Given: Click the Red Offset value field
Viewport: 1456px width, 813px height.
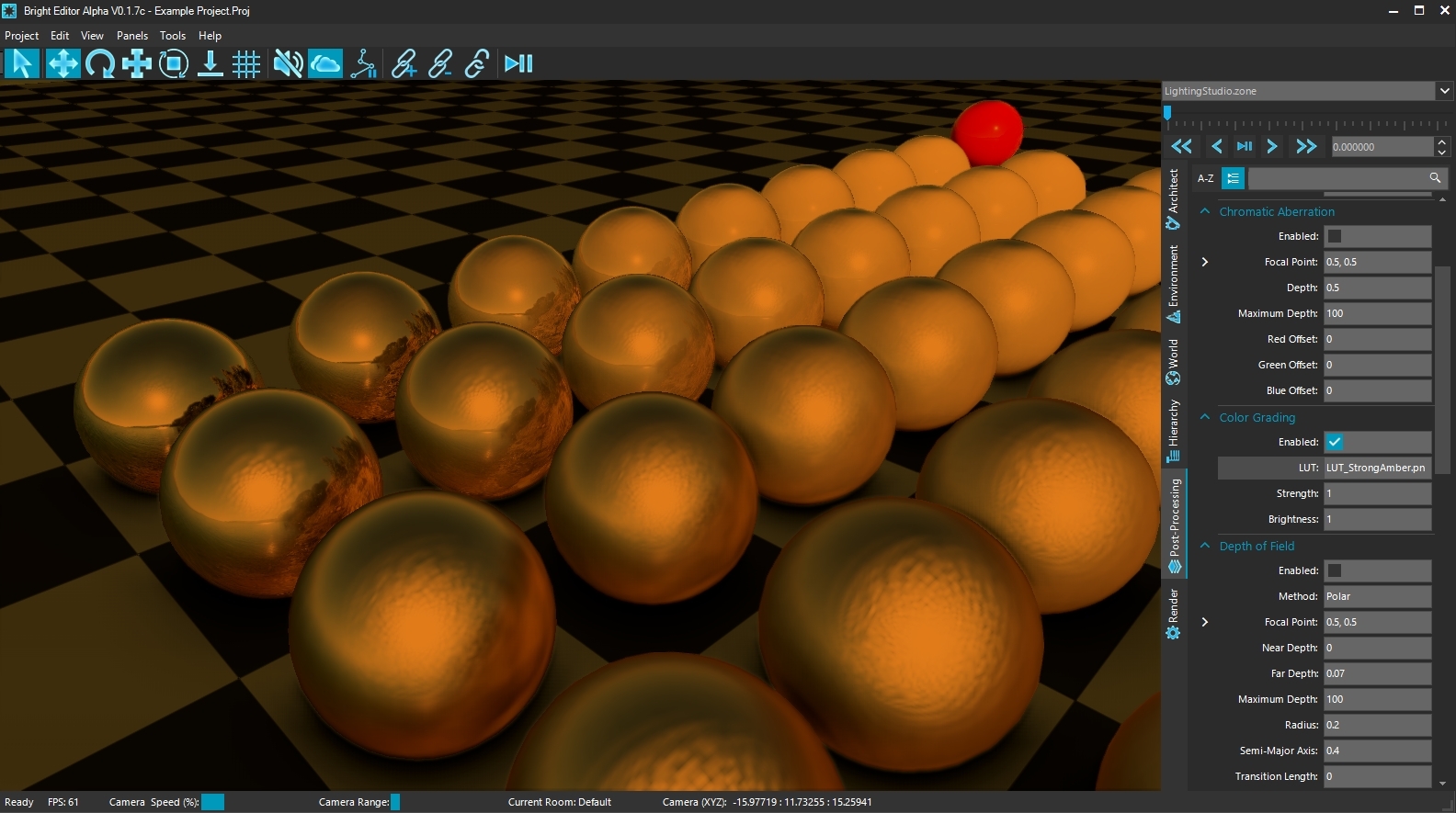Looking at the screenshot, I should click(1377, 339).
